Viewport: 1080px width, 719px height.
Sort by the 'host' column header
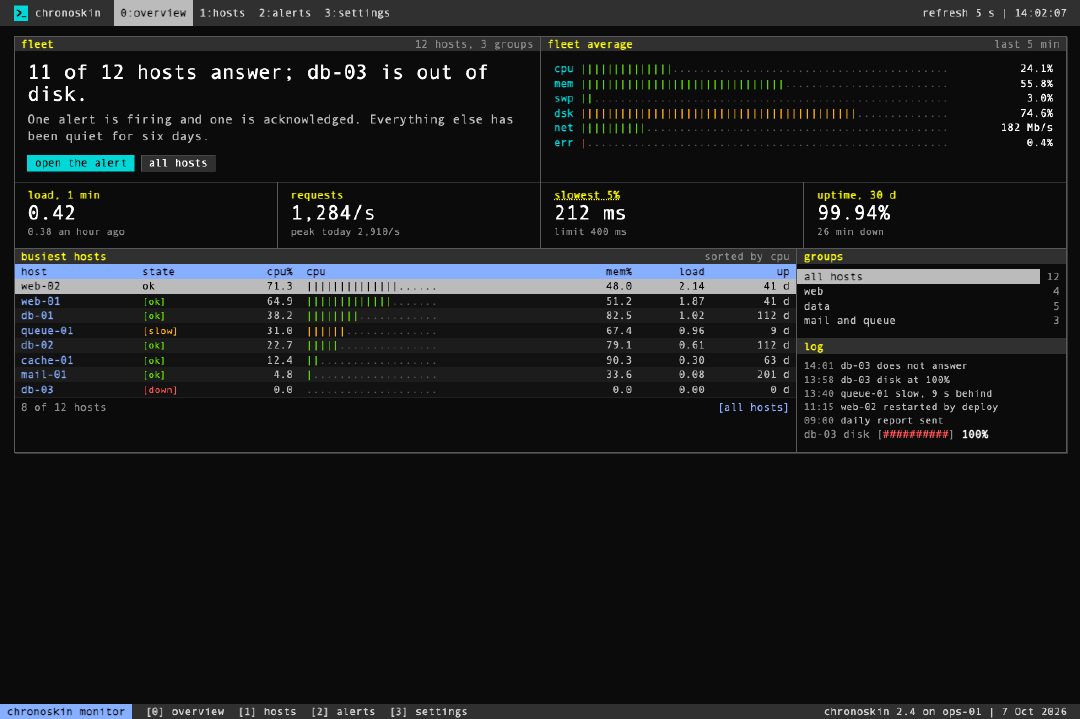[34, 272]
